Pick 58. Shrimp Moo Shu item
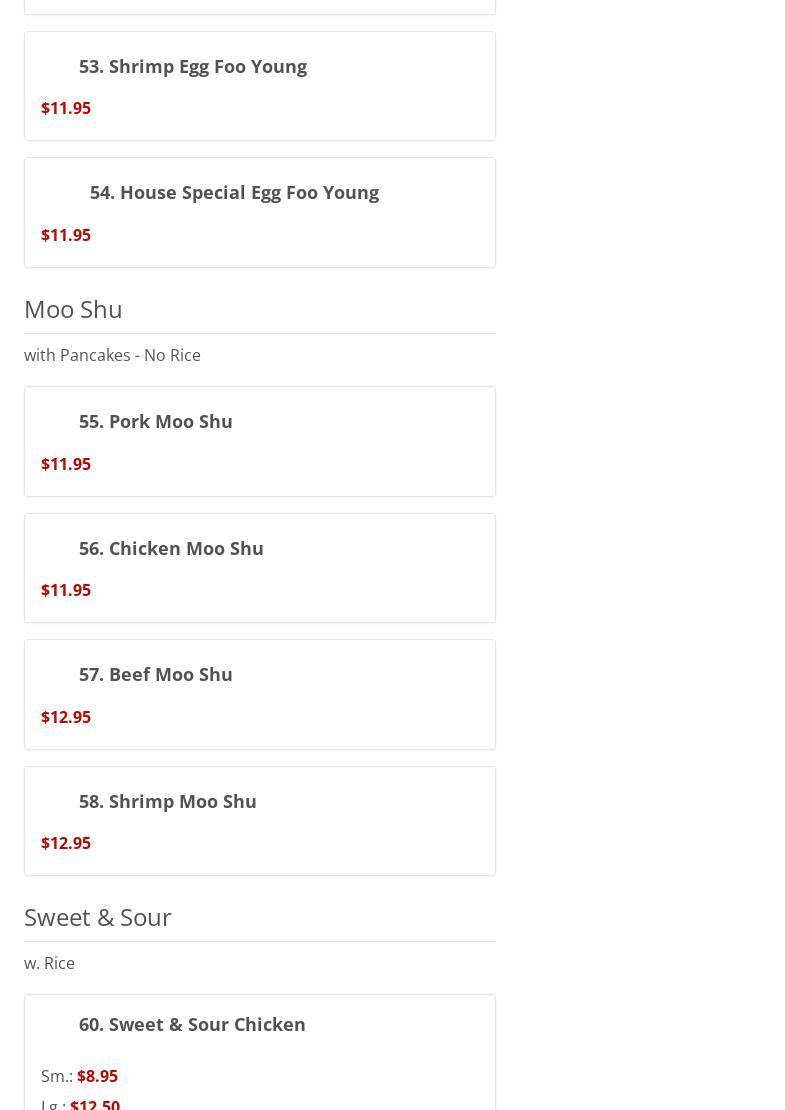The image size is (785, 1110). [x=167, y=801]
